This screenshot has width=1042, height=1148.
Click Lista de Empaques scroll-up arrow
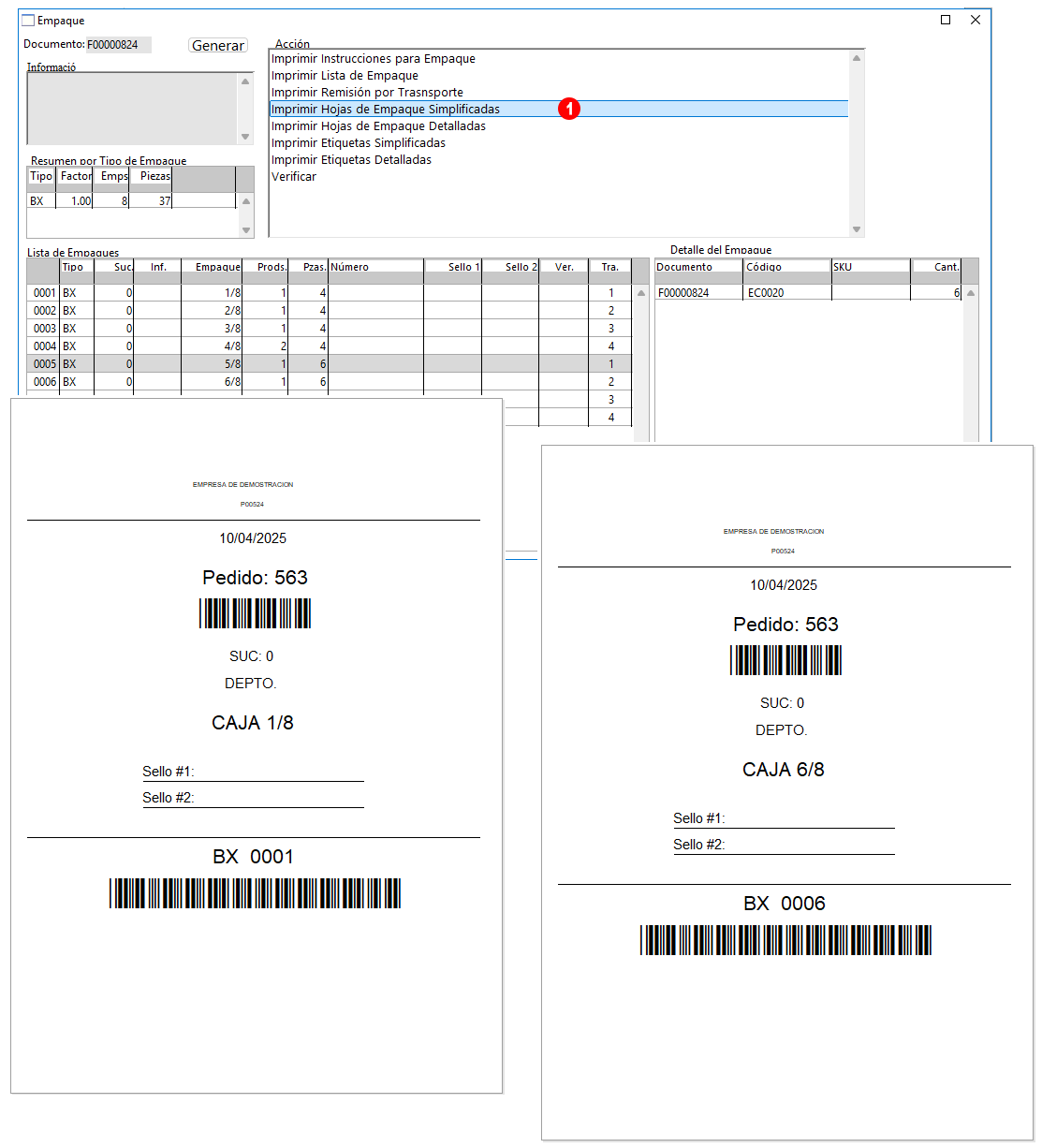click(641, 293)
